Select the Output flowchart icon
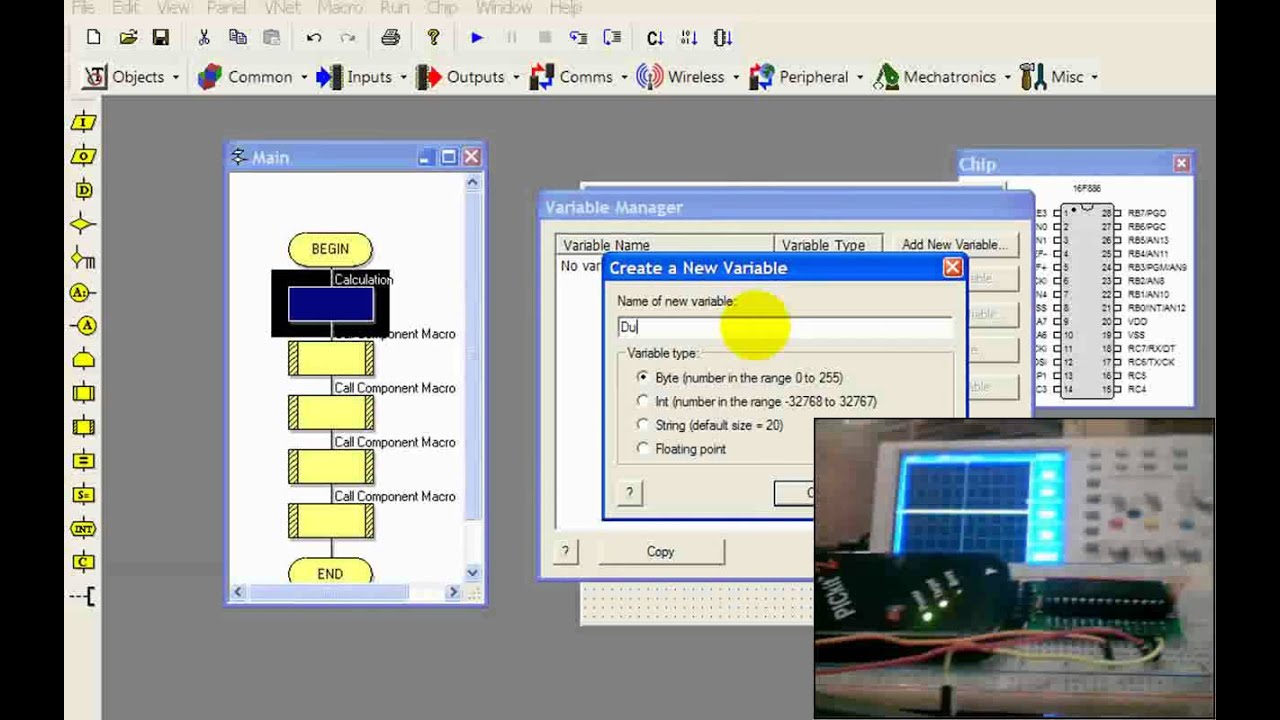Viewport: 1280px width, 720px height. (84, 156)
